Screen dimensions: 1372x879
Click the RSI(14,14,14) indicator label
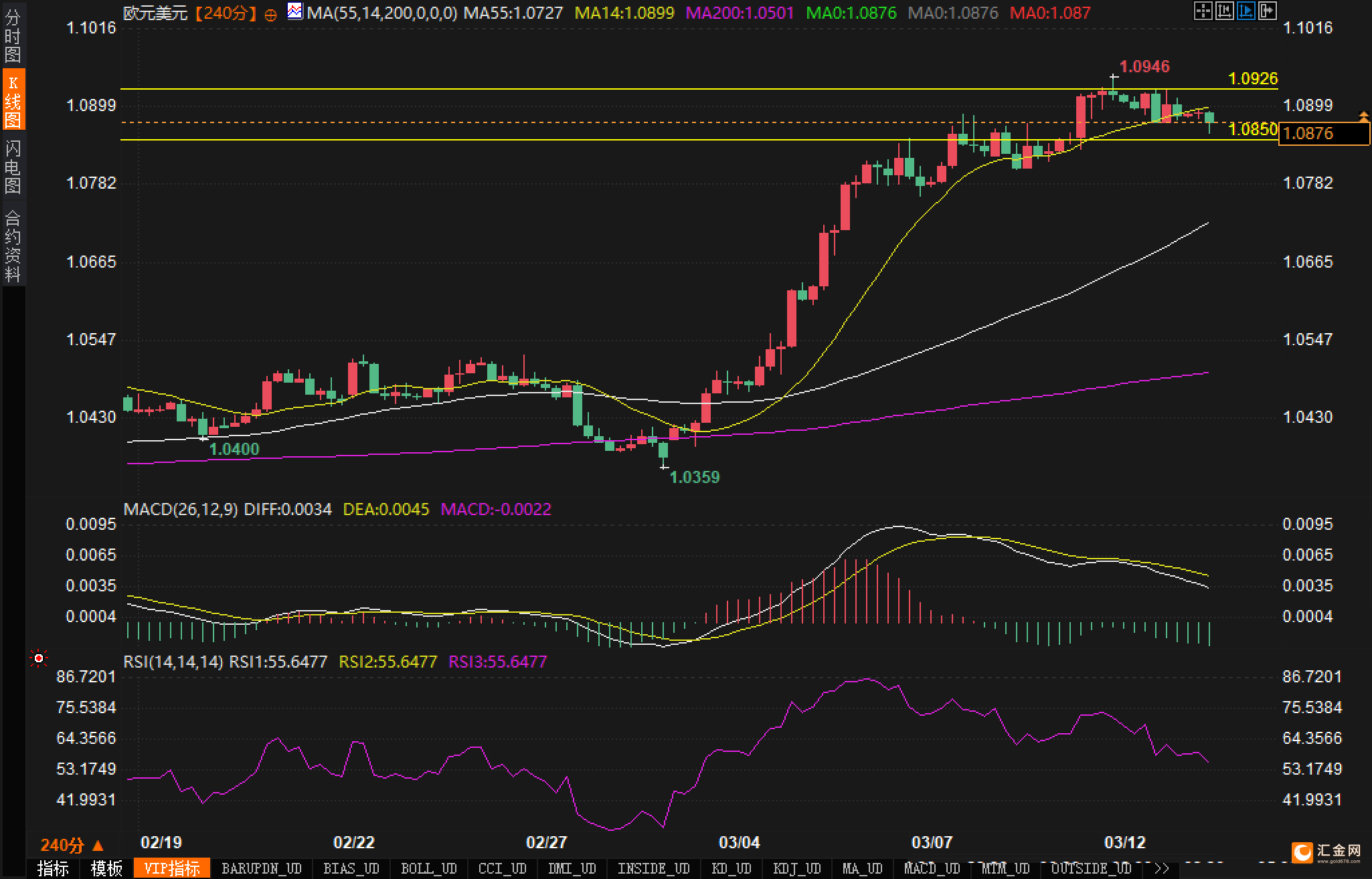[x=173, y=662]
